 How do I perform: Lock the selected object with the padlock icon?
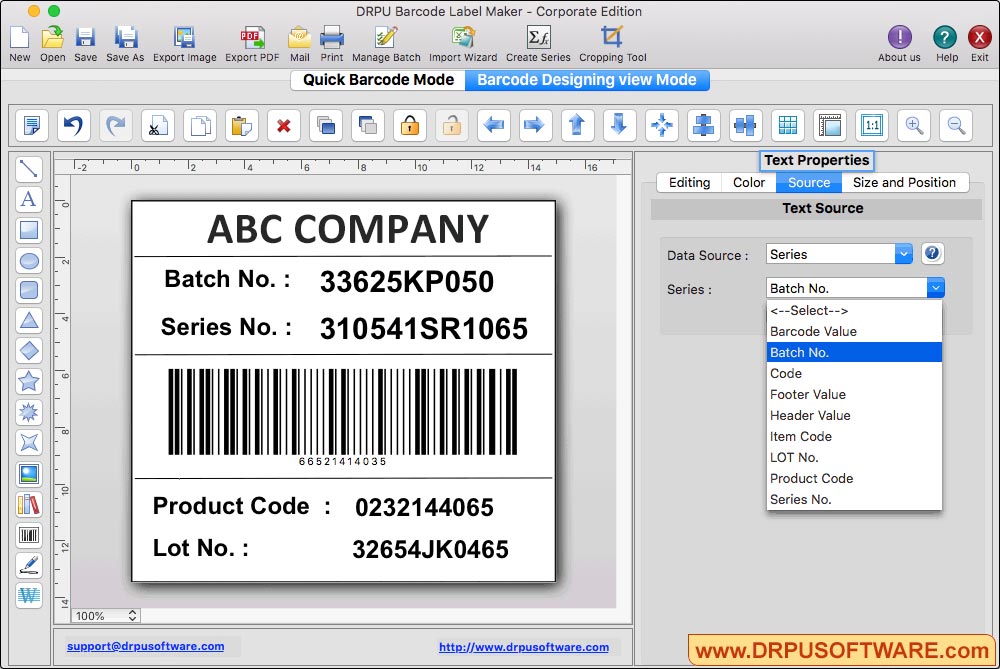(409, 125)
